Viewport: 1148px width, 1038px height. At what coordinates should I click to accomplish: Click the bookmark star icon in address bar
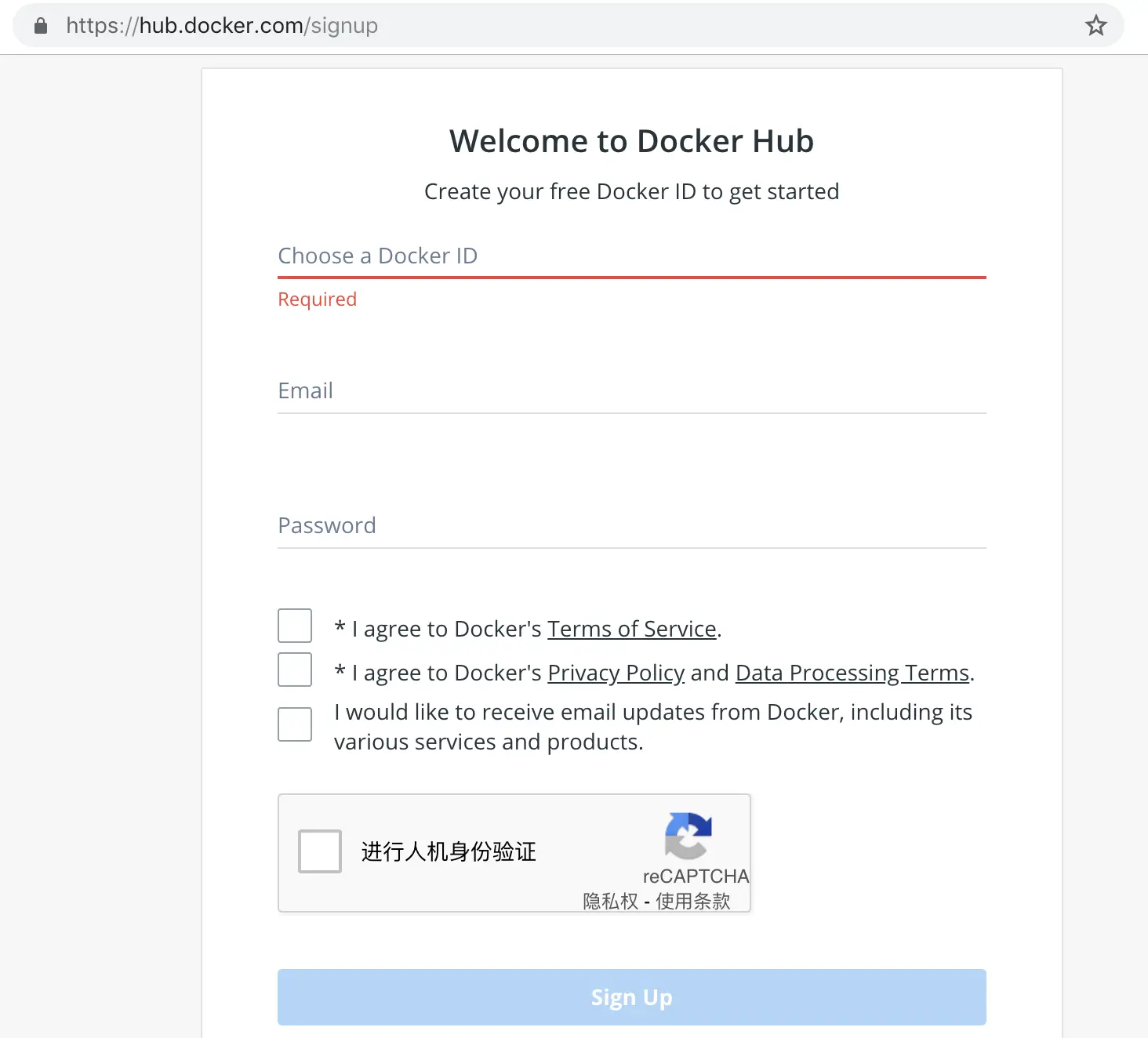coord(1095,26)
